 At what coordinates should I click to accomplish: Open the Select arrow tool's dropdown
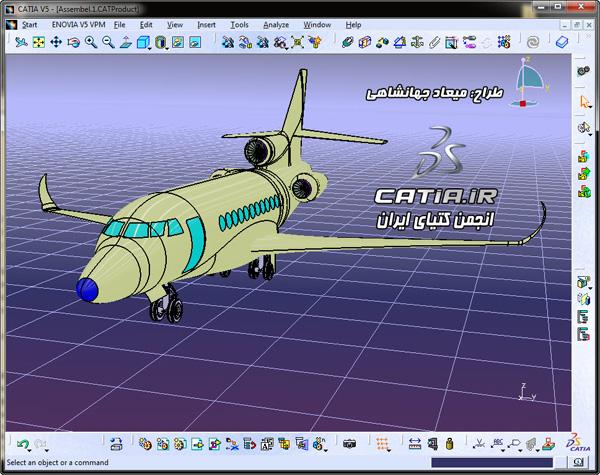(x=590, y=108)
